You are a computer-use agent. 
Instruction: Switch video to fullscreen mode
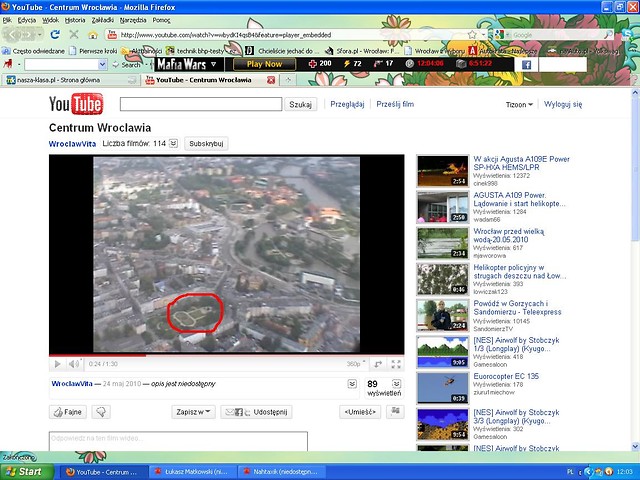[x=396, y=364]
